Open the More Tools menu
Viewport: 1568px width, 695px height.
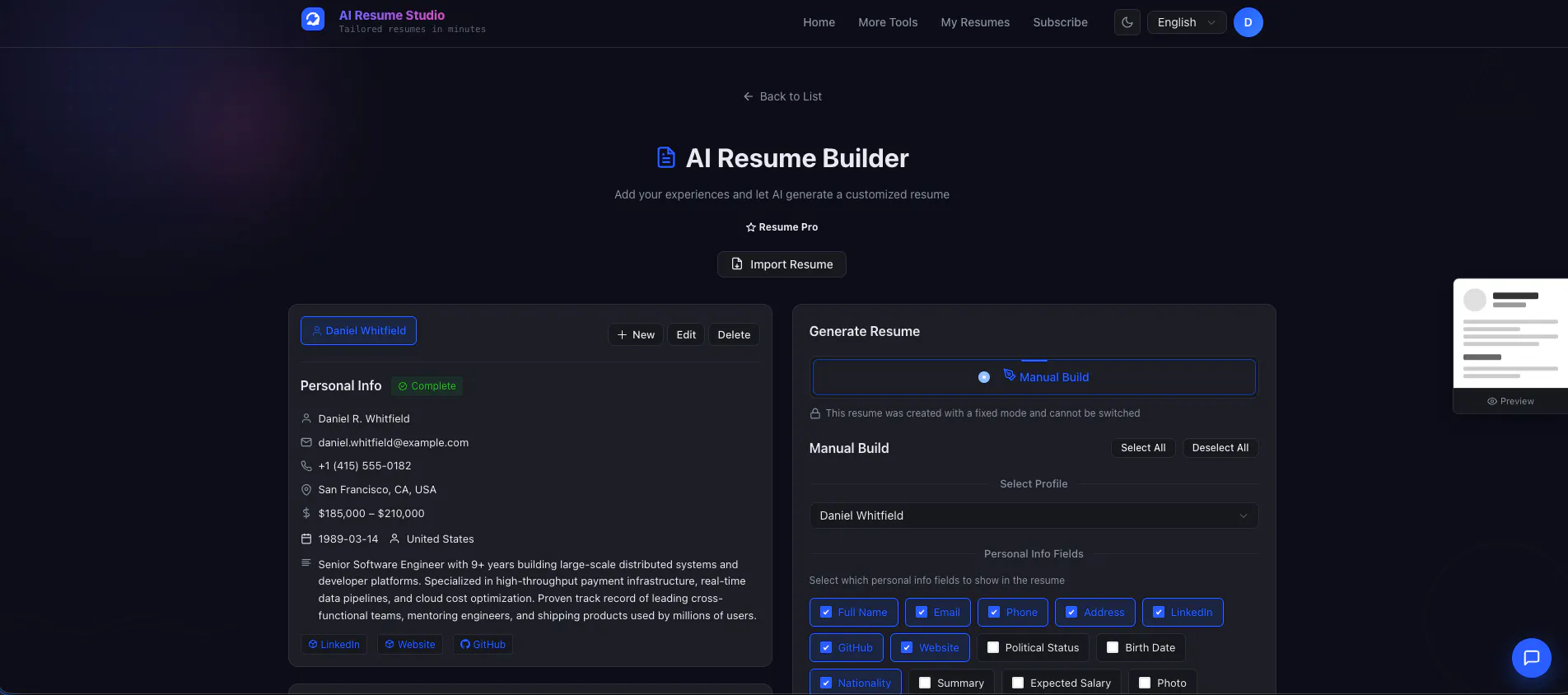pos(888,22)
